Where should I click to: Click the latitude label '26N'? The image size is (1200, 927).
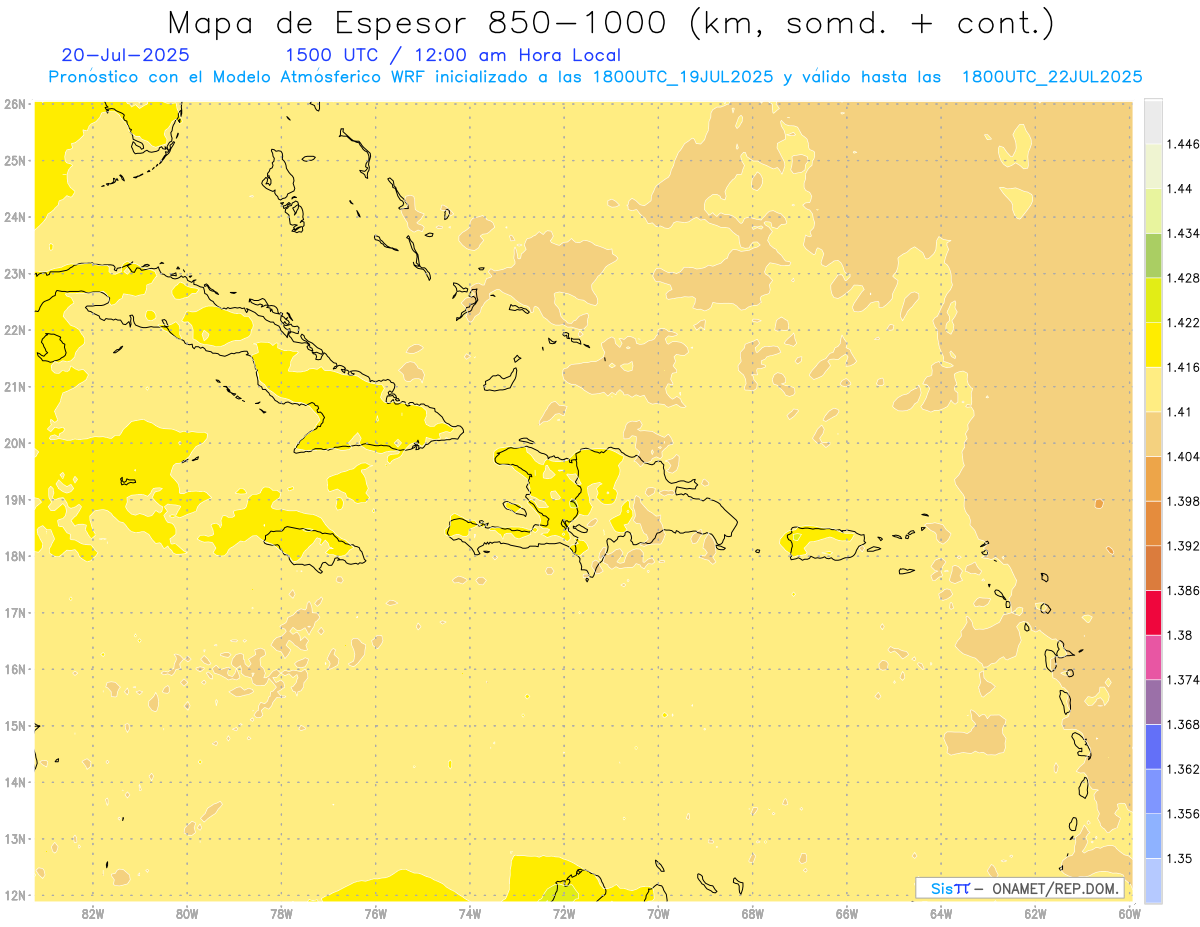point(15,103)
